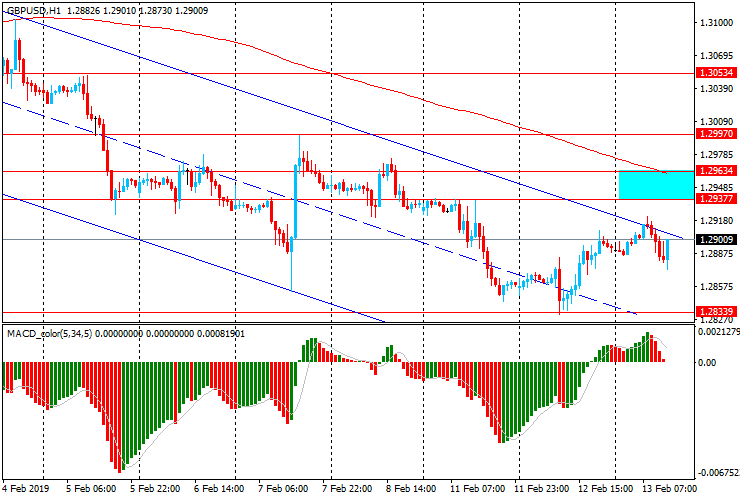Click the 13 Feb 07:00 time label
740x500 pixels.
coord(668,490)
